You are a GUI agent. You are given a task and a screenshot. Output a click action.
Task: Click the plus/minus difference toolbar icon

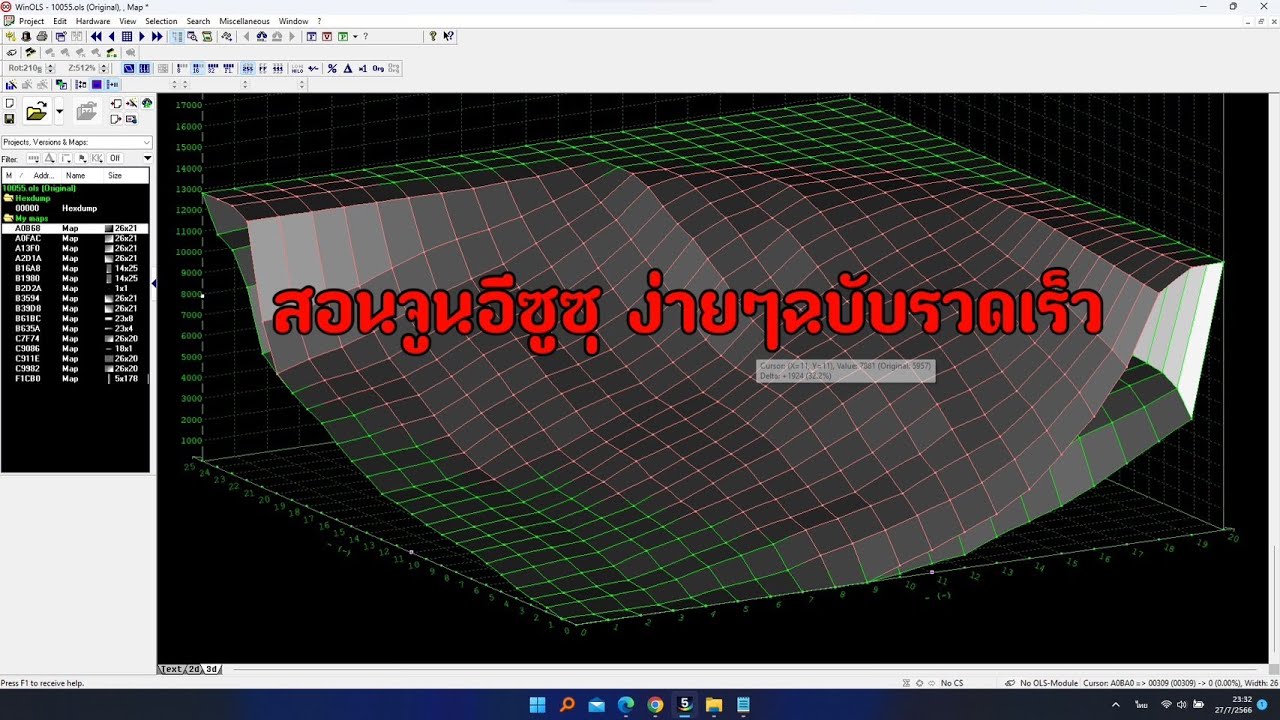point(313,68)
